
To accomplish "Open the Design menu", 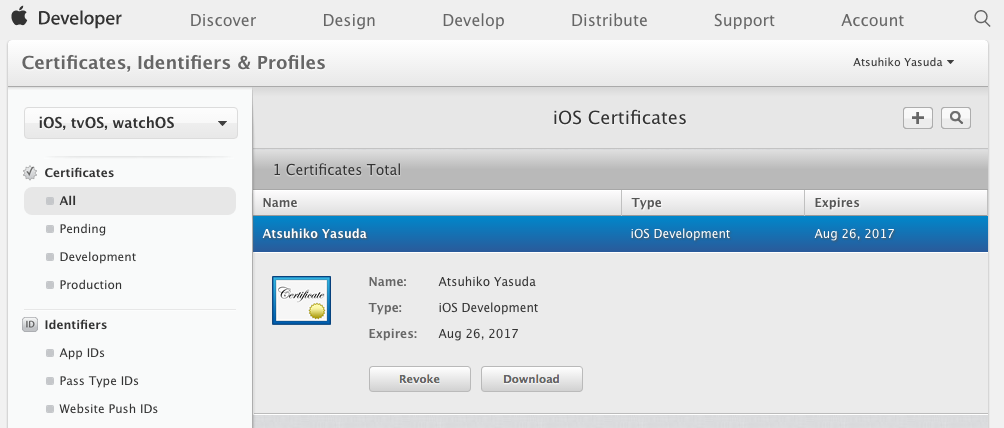I will pyautogui.click(x=349, y=21).
